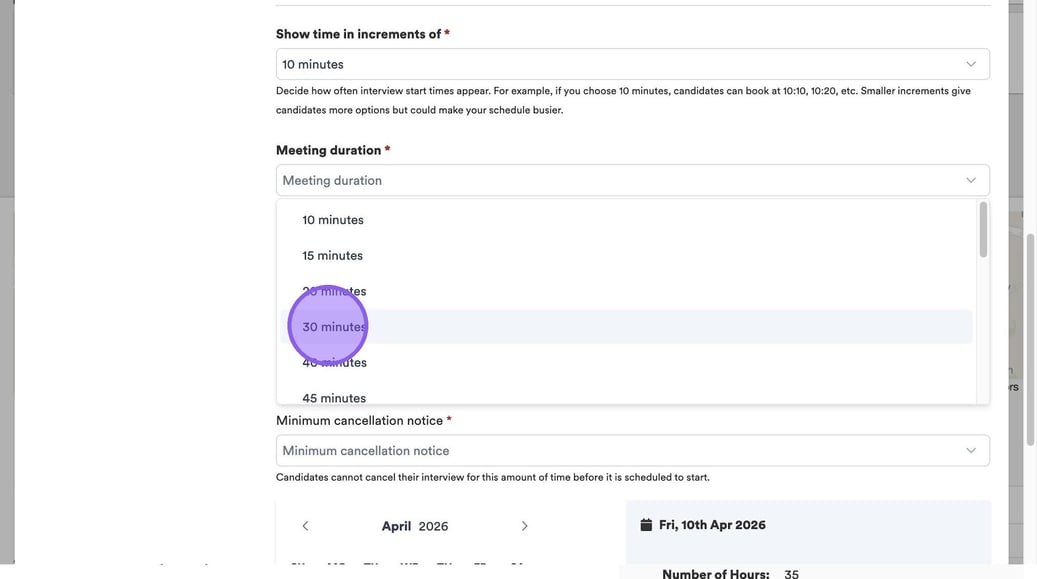Click the Meeting duration chevron arrow
Screen dimensions: 1037x579
(x=970, y=180)
